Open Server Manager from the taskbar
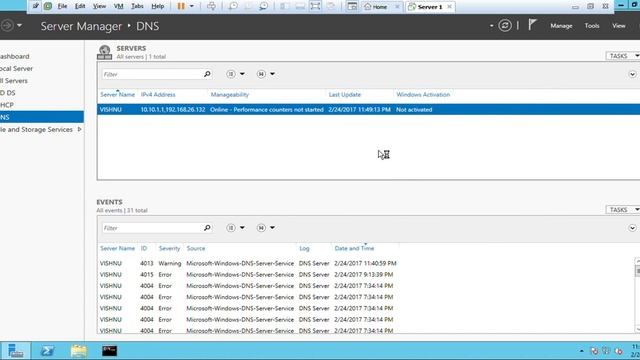Screen dimensions: 640x360 point(15,351)
